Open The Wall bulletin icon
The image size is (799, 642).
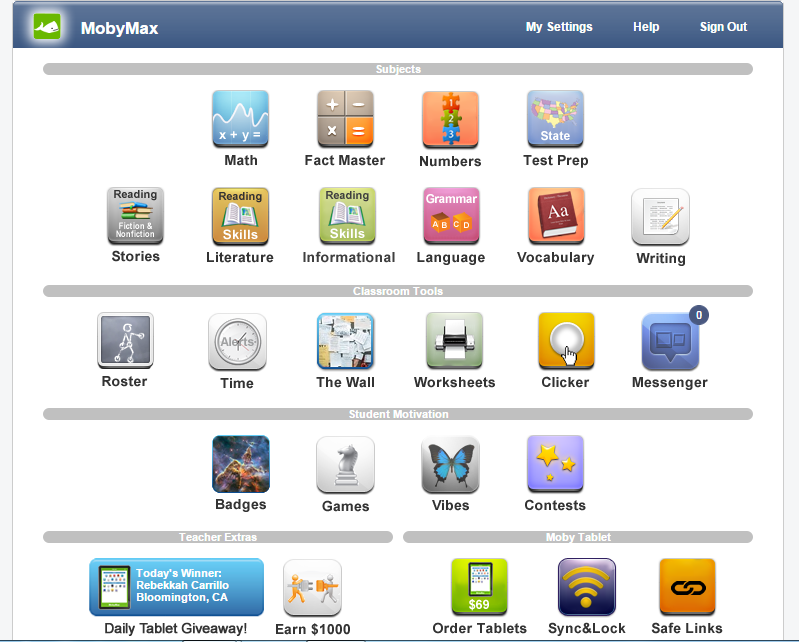[345, 341]
